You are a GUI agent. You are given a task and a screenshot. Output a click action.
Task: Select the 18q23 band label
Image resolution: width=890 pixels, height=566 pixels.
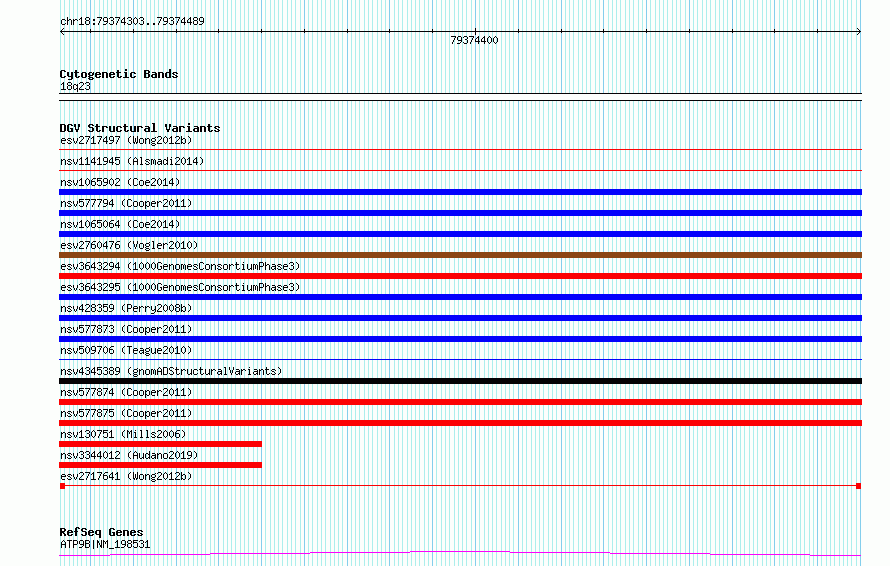75,86
